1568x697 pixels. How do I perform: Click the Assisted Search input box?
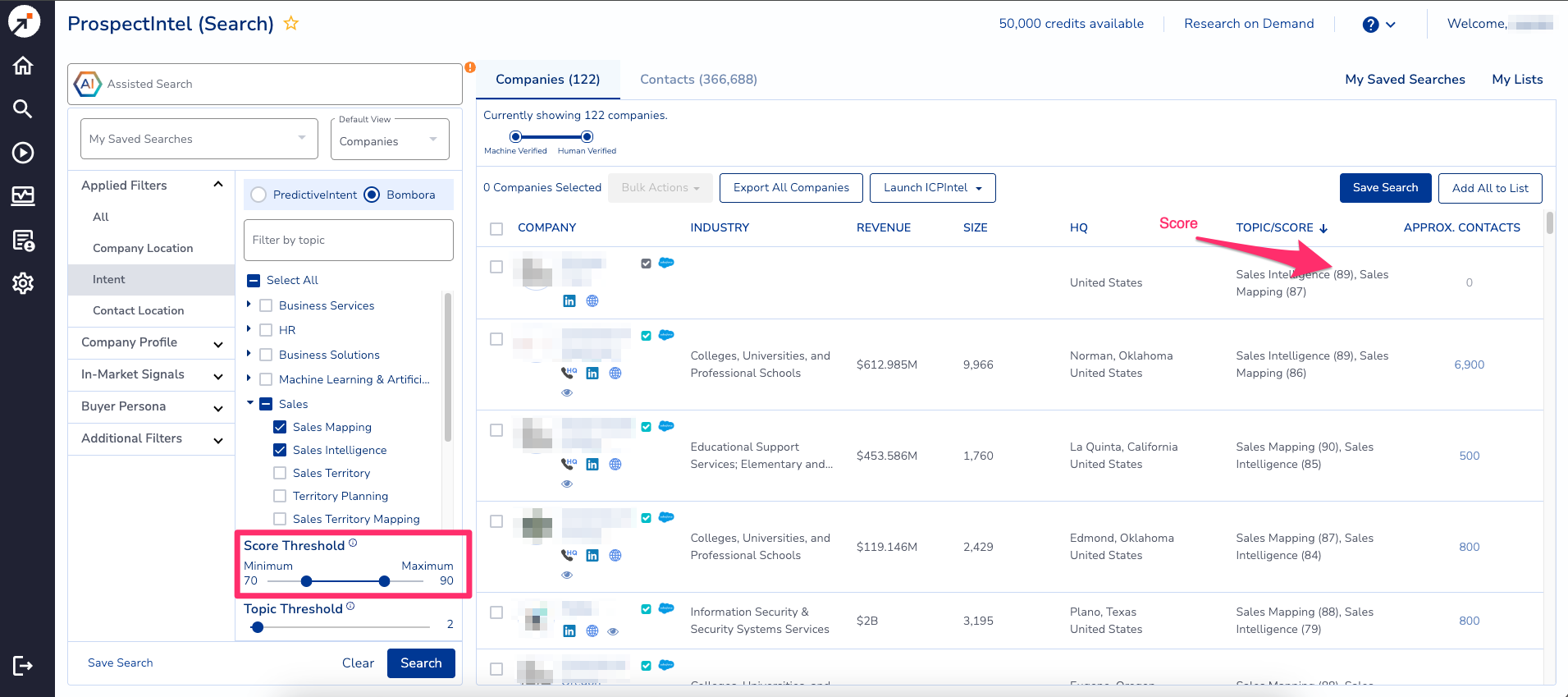point(265,84)
